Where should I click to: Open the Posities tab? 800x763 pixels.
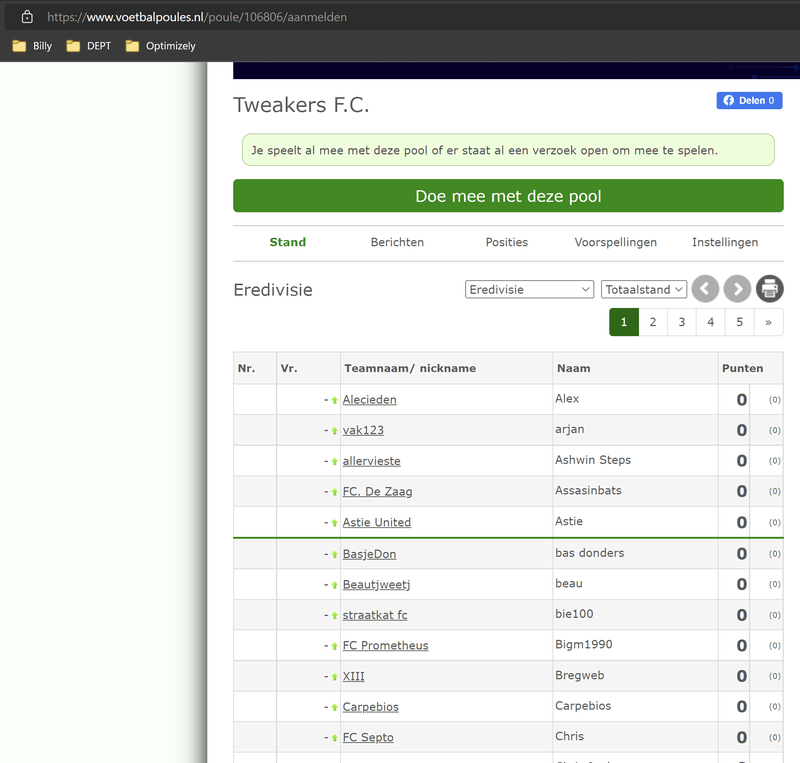pos(507,242)
